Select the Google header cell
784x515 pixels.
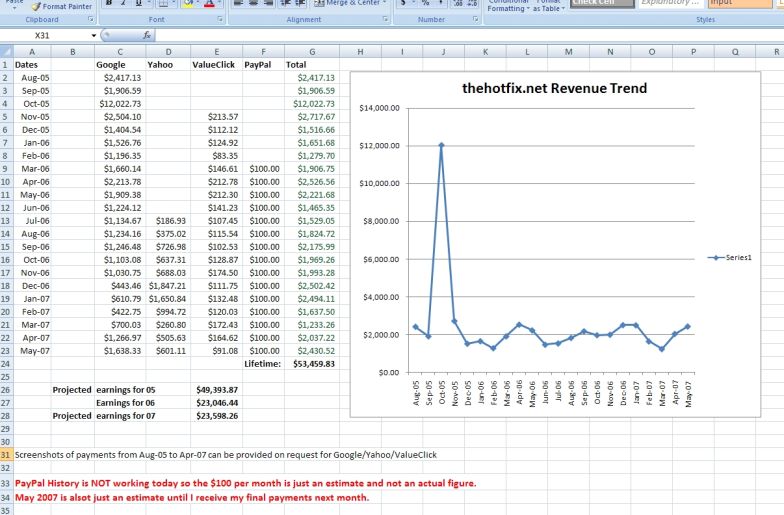pyautogui.click(x=120, y=65)
